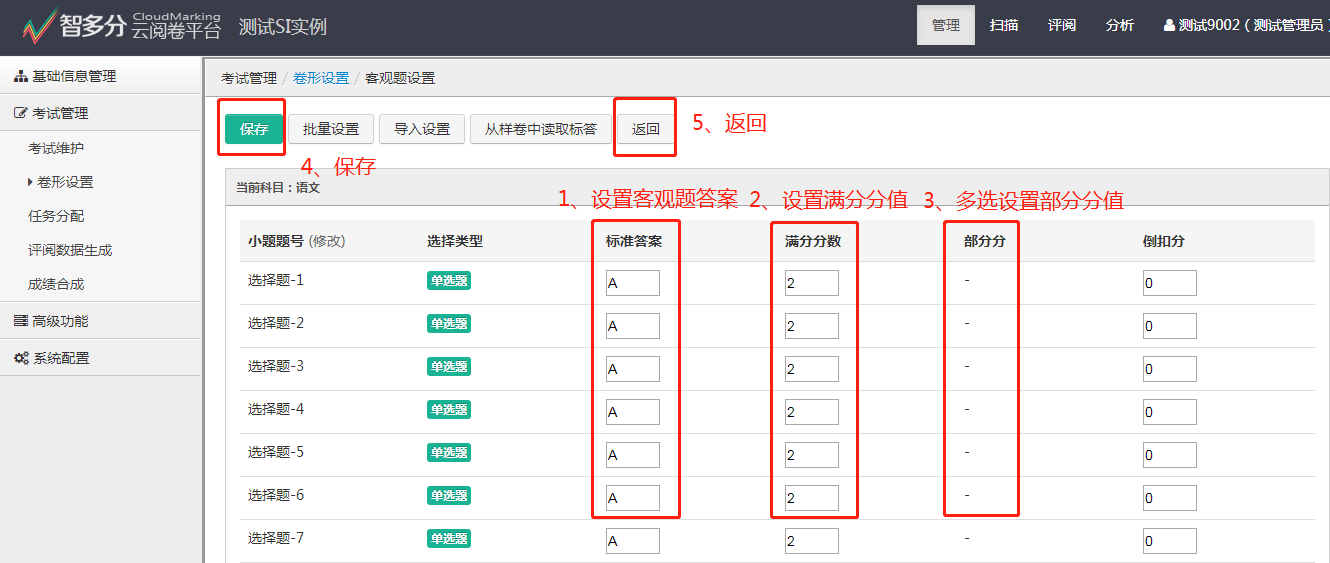Click the 系统配置 gears icon
This screenshot has width=1330, height=563.
point(21,358)
